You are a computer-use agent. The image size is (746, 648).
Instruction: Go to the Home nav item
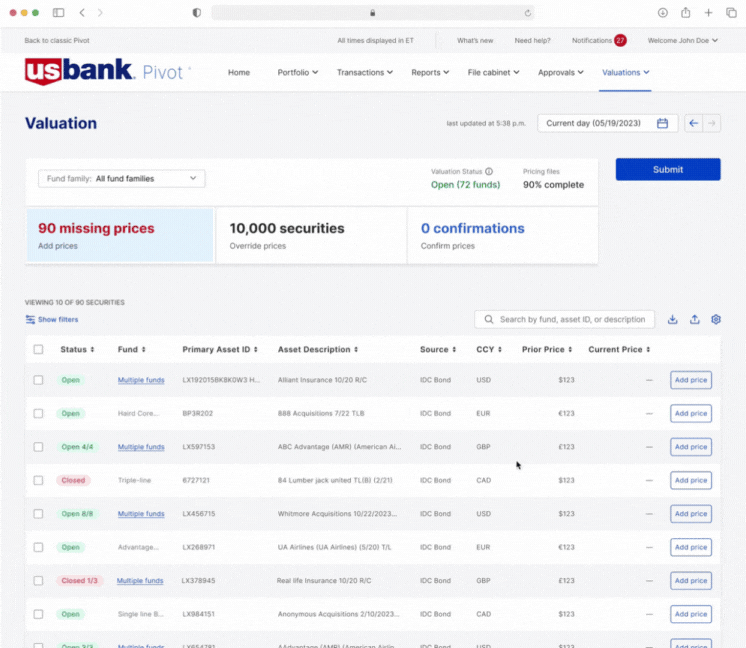pos(239,72)
